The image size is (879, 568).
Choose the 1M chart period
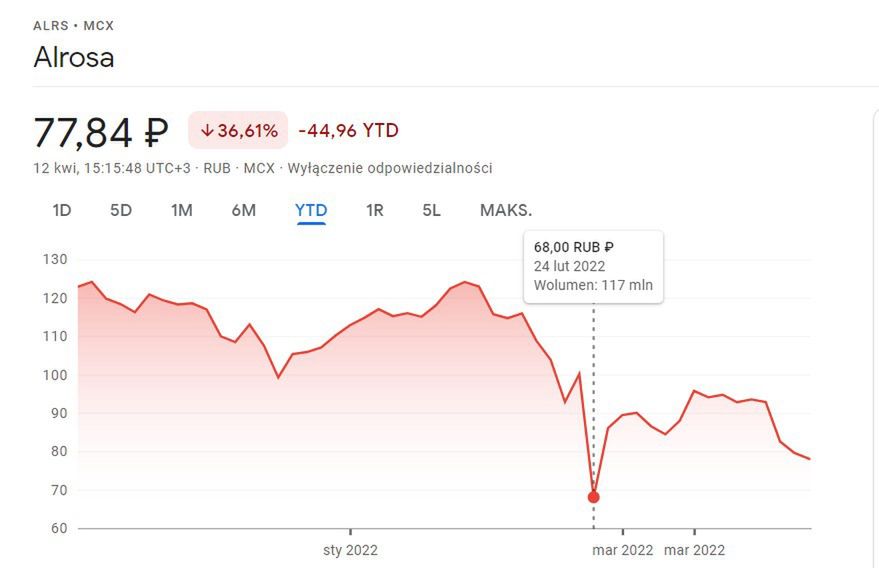coord(181,210)
